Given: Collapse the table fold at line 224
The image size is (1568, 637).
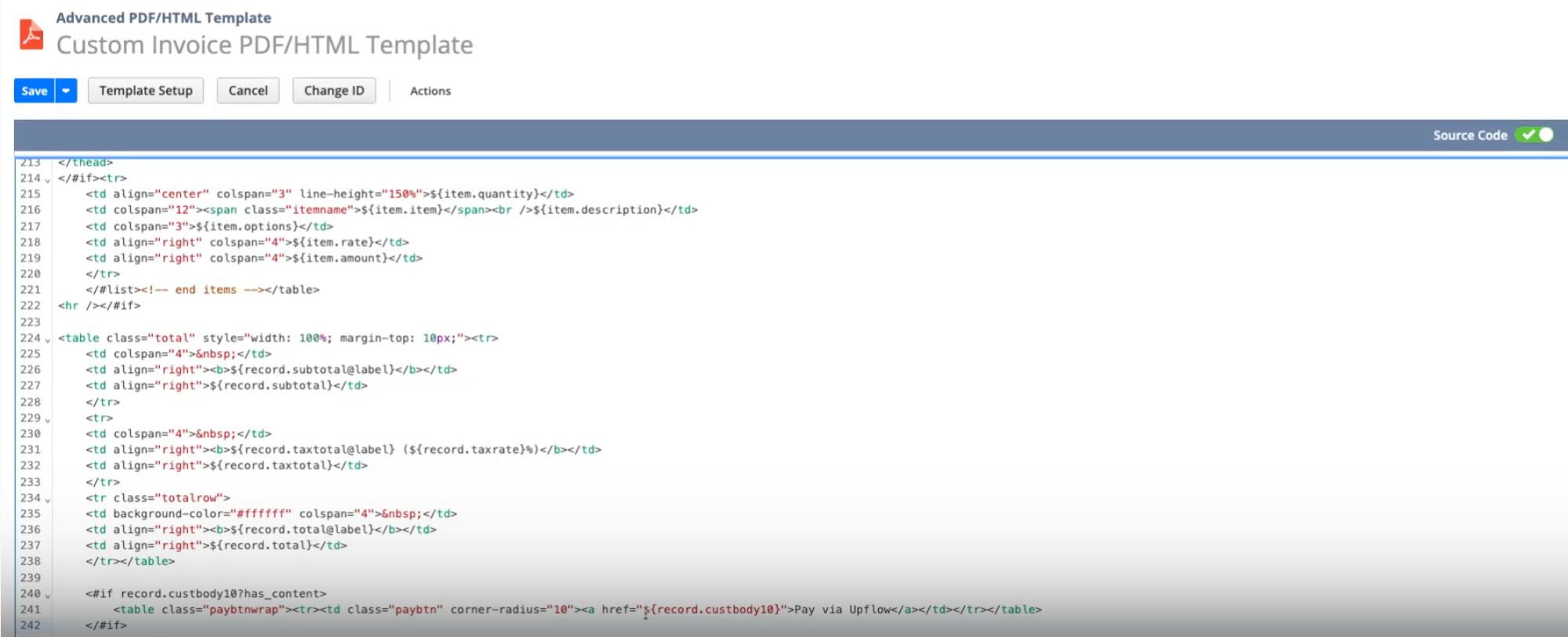Looking at the screenshot, I should [48, 340].
